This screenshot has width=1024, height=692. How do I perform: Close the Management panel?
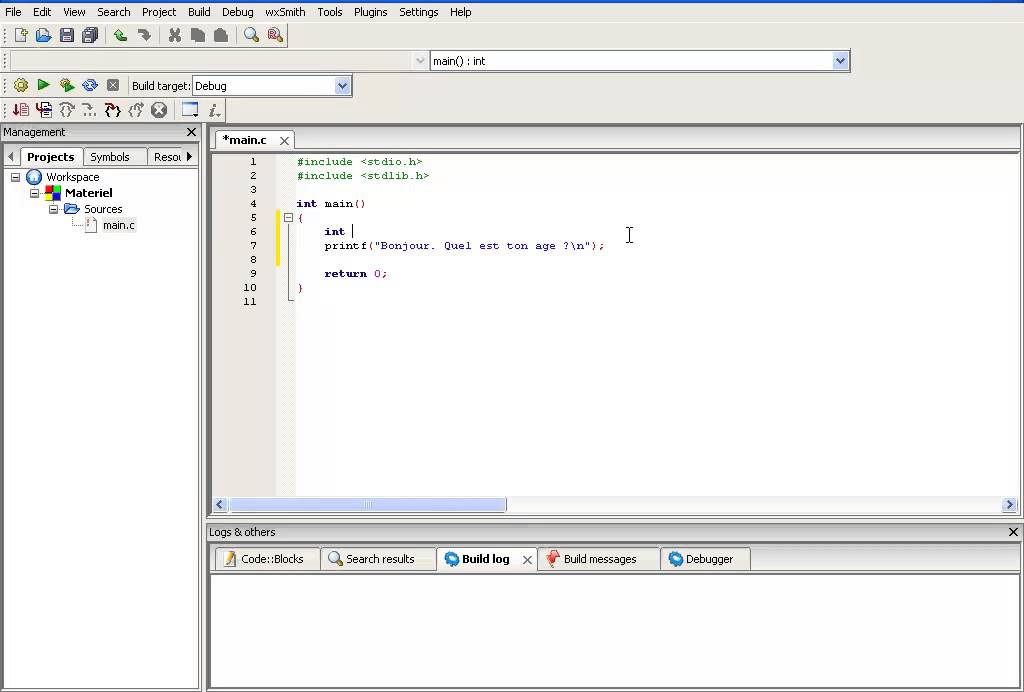coord(191,132)
